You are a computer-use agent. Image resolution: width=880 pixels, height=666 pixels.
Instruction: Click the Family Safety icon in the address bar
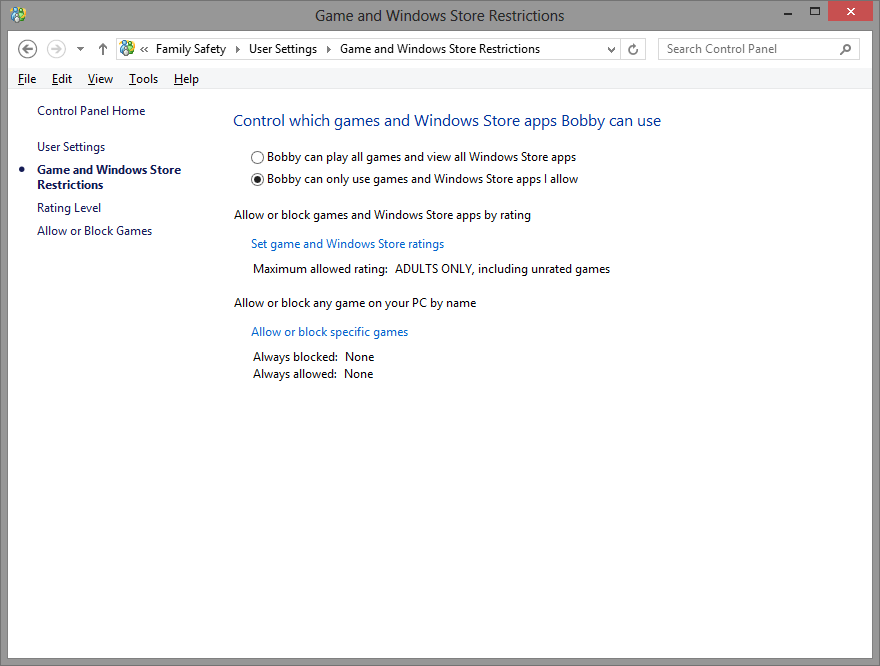(127, 48)
